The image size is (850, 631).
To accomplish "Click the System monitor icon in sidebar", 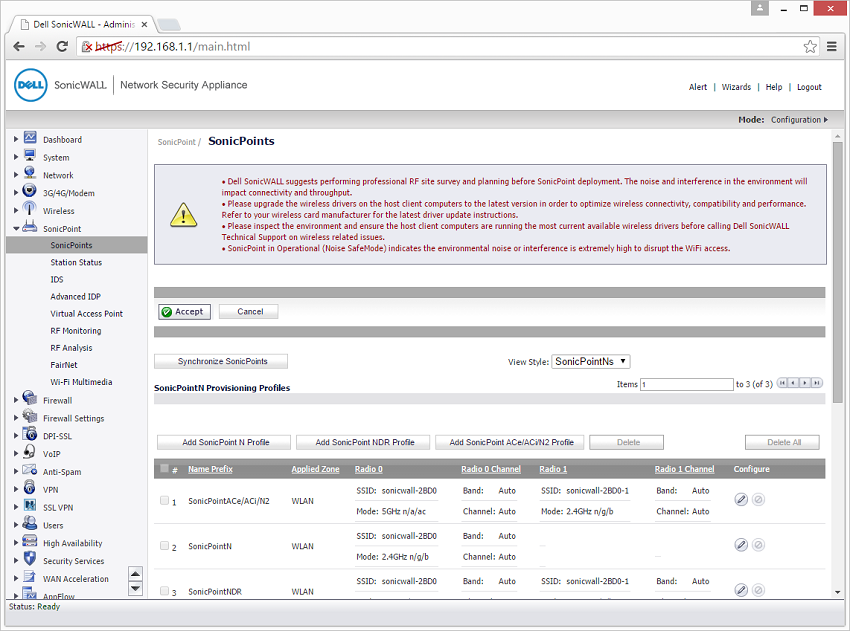I will [x=30, y=156].
